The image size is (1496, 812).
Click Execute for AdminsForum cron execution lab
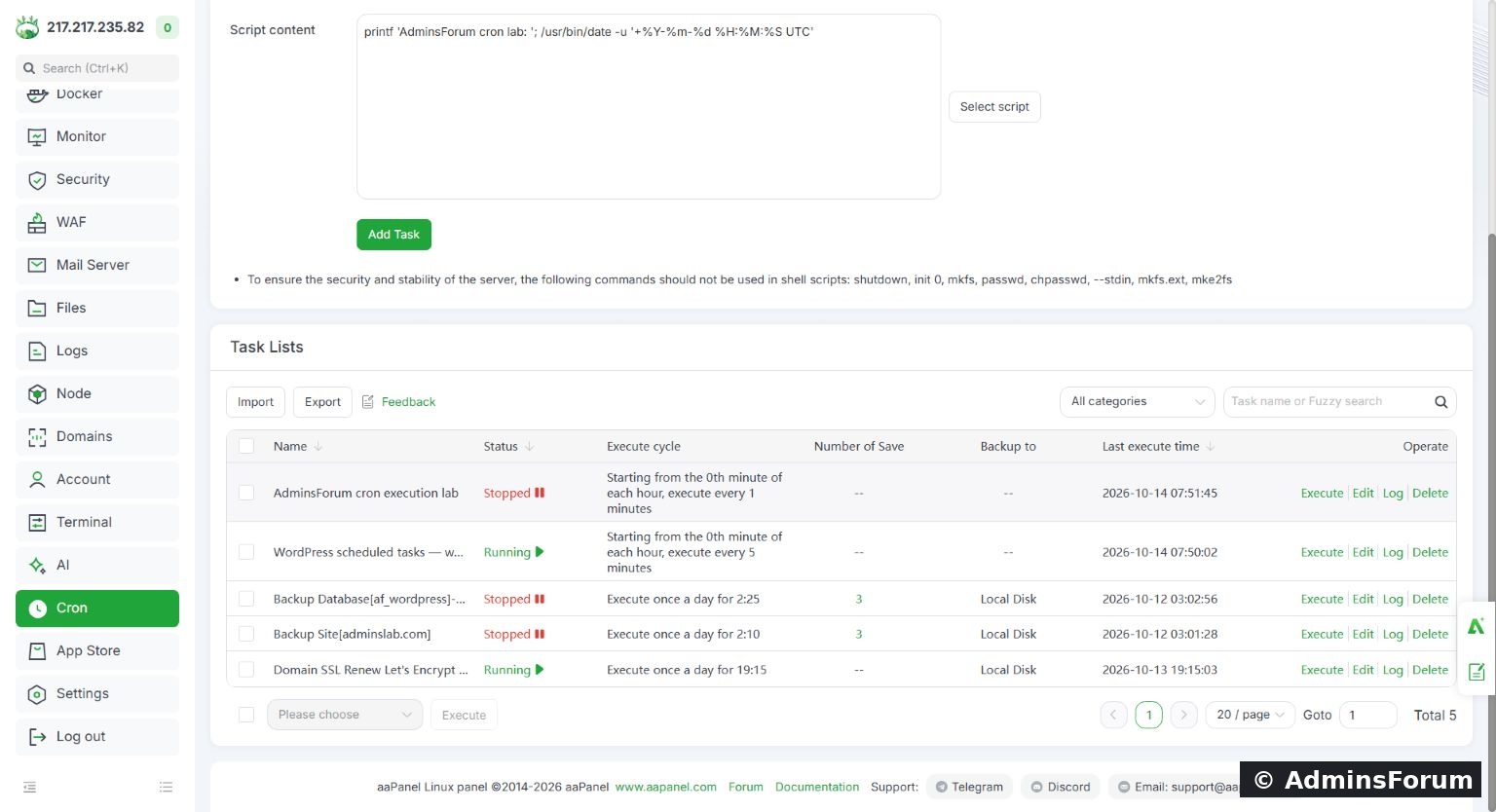tap(1322, 493)
